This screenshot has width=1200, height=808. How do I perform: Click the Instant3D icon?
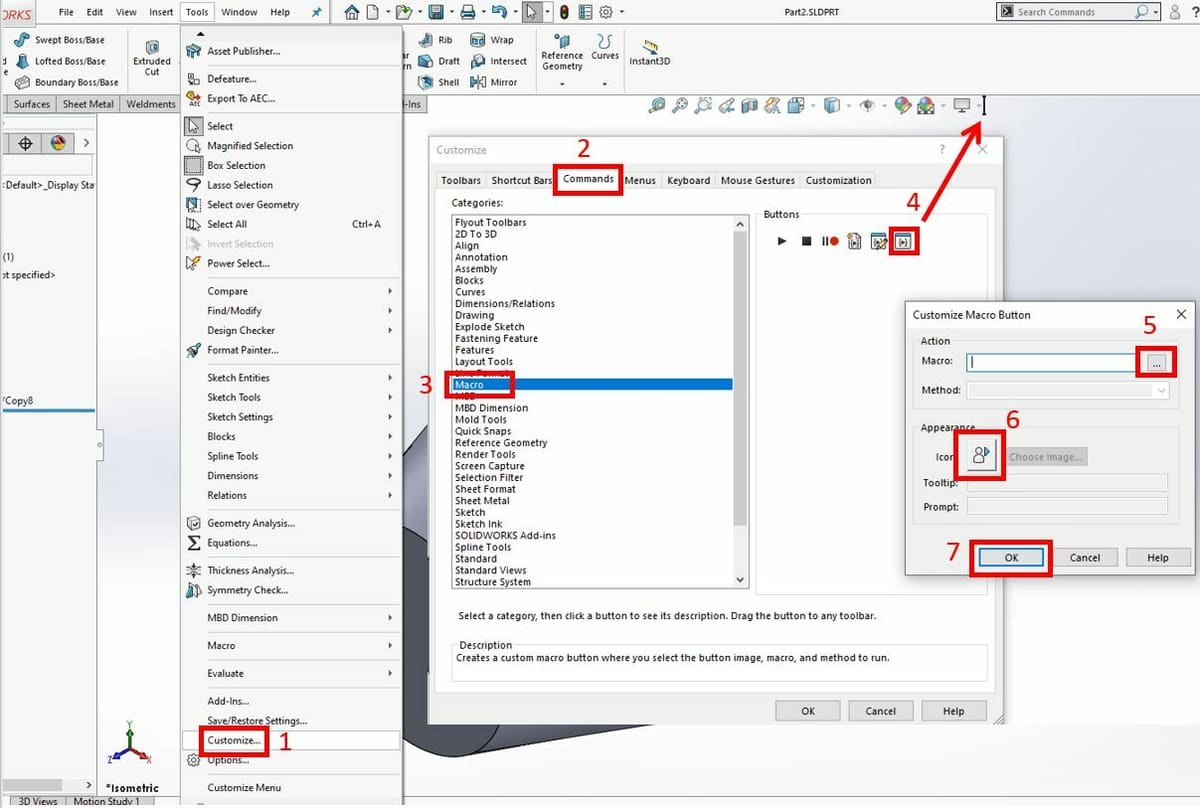pos(649,53)
